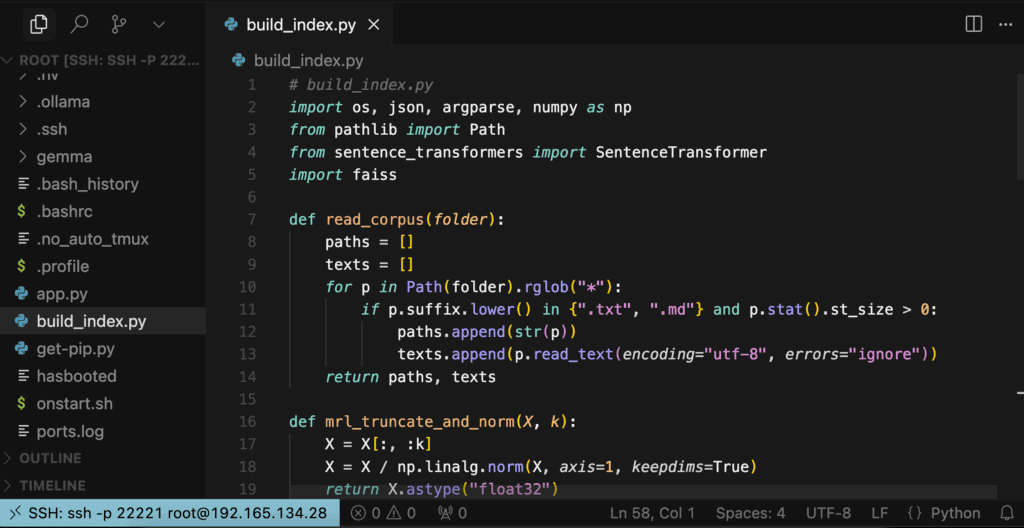Click the shell icon beside onstart.sh
Screen dimensions: 1024x528
coord(23,404)
